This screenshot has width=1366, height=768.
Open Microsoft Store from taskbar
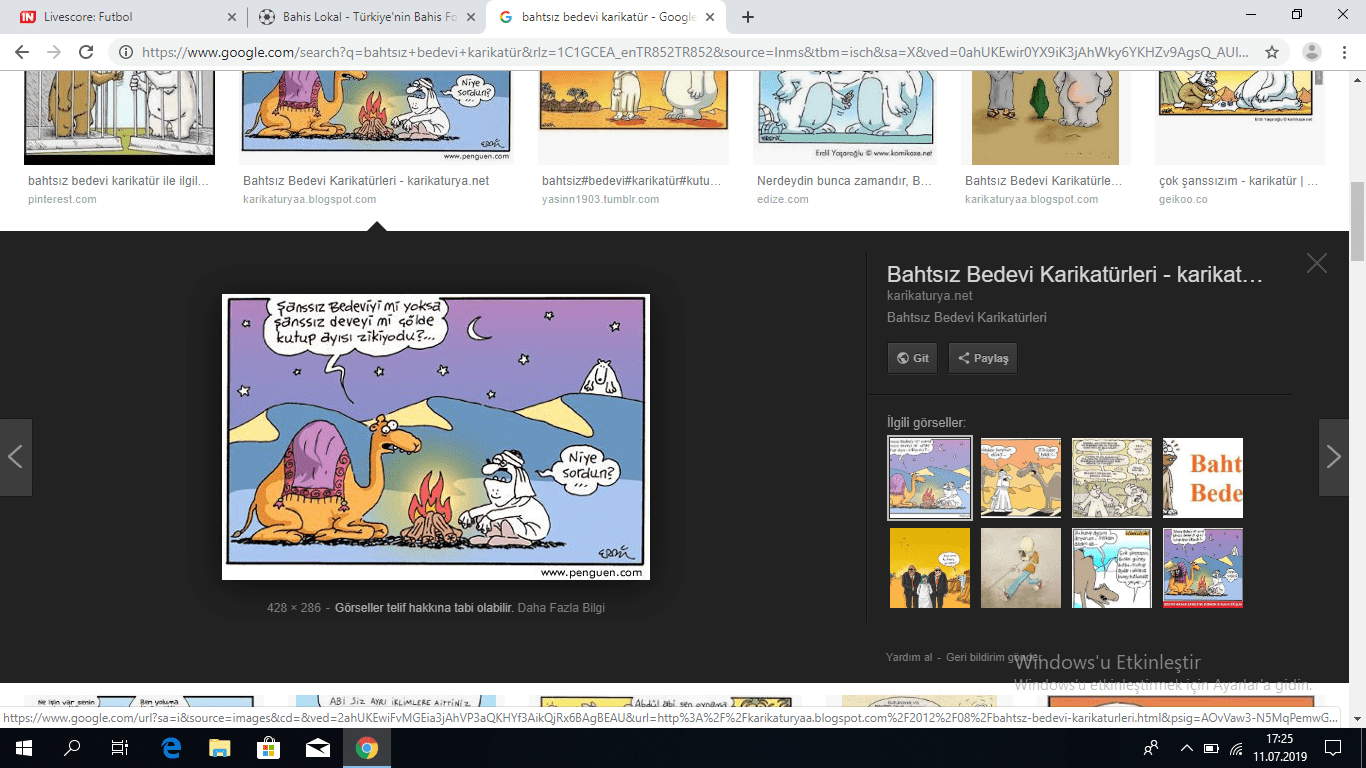(x=268, y=747)
